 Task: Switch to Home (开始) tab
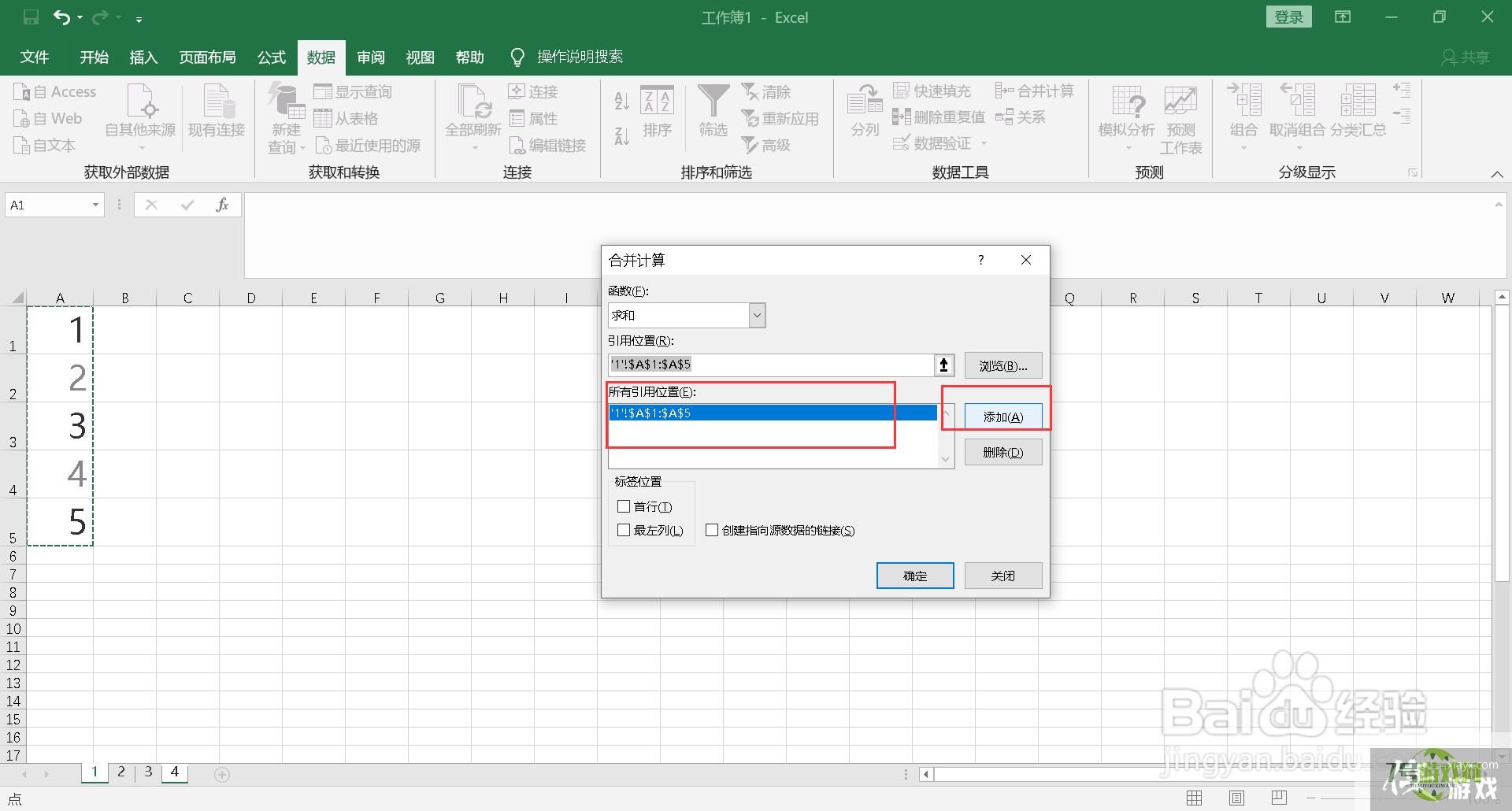(94, 57)
